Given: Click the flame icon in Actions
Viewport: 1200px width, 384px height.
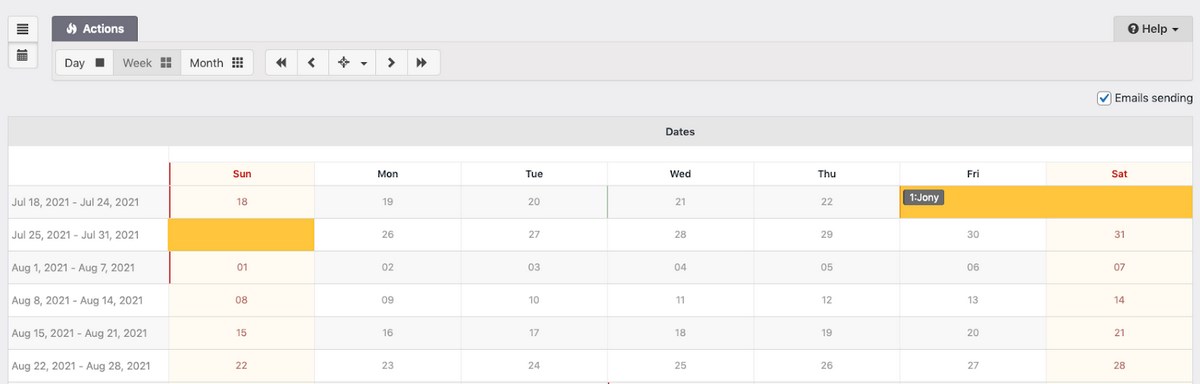Looking at the screenshot, I should click(x=72, y=29).
